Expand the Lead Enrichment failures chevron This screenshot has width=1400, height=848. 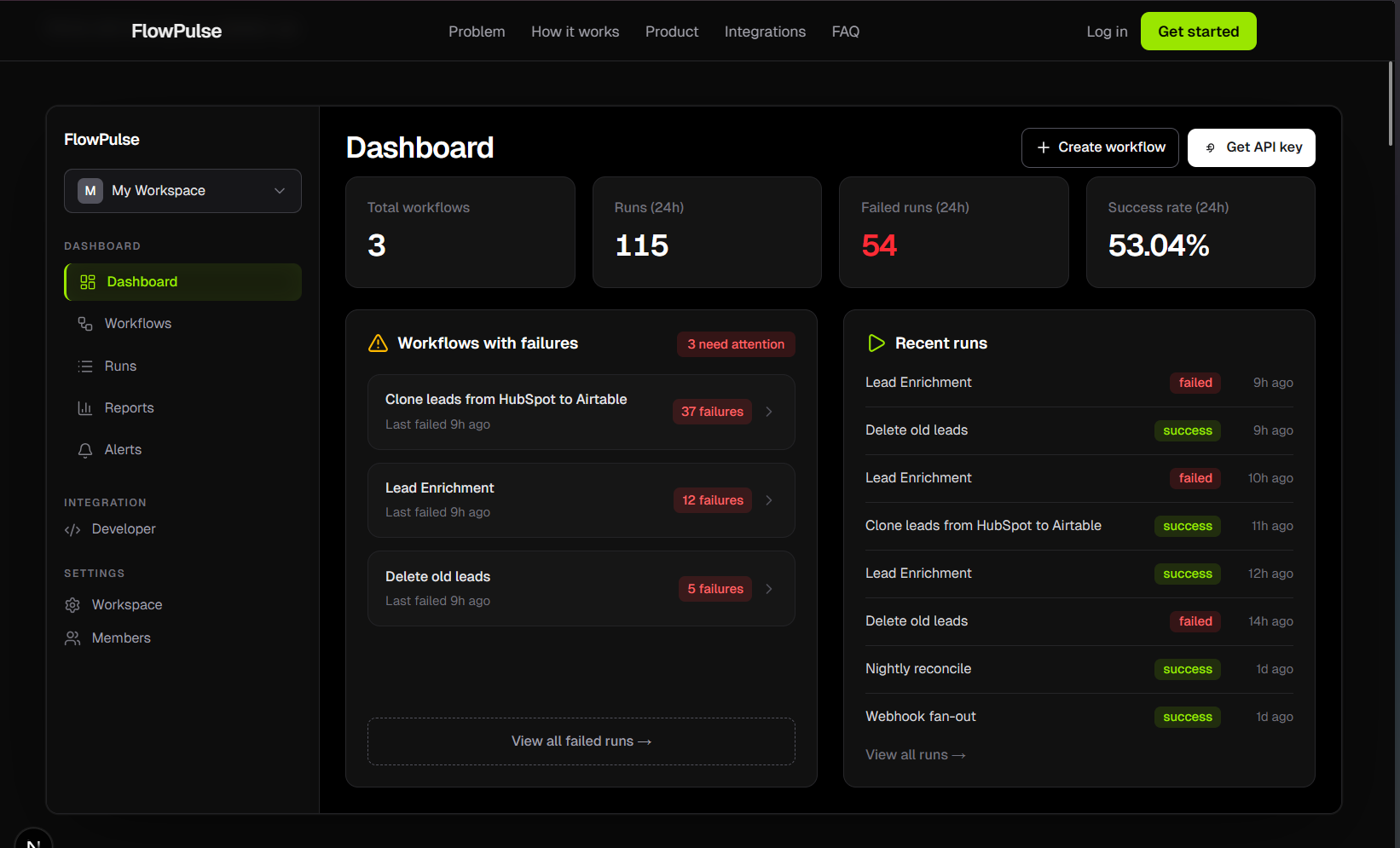[769, 500]
